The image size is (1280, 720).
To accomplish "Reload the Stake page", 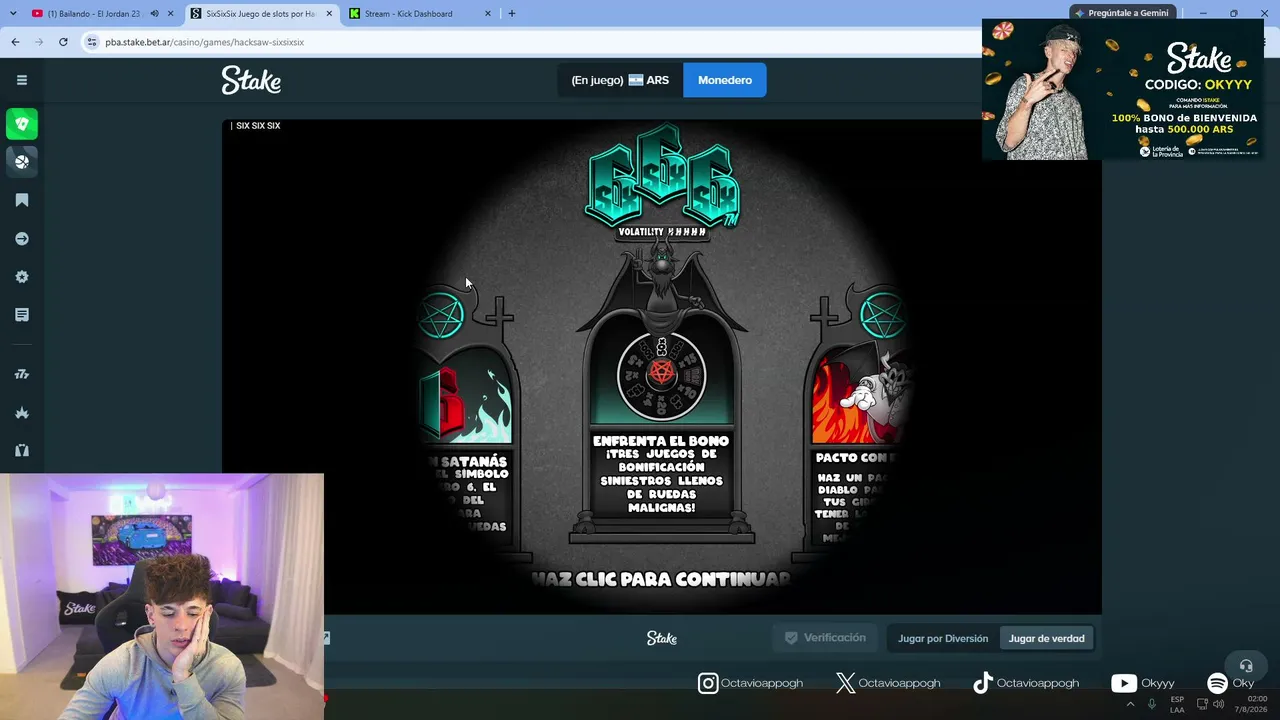I will (63, 42).
